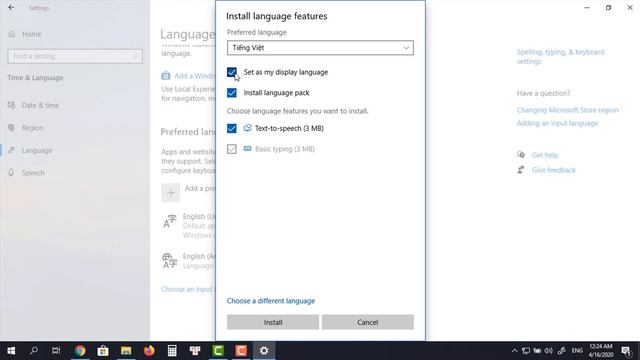Open Spelling, typing, & keyboard settings link
The height and width of the screenshot is (360, 640).
560,57
